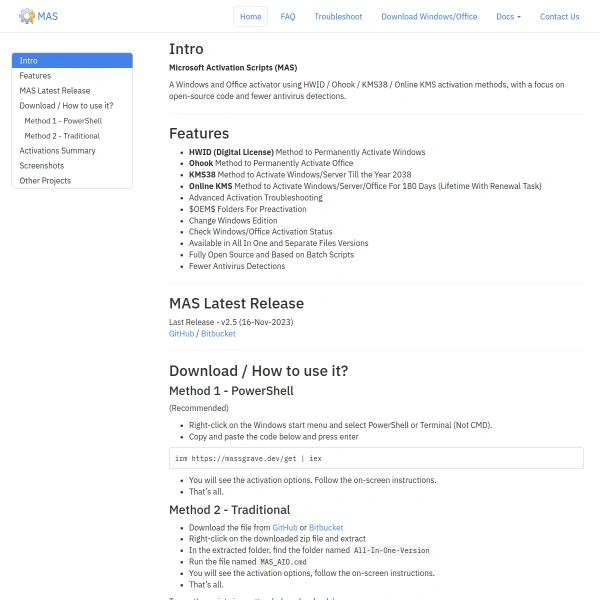The height and width of the screenshot is (600, 600).
Task: Open the Troubleshoot page
Action: click(x=338, y=16)
